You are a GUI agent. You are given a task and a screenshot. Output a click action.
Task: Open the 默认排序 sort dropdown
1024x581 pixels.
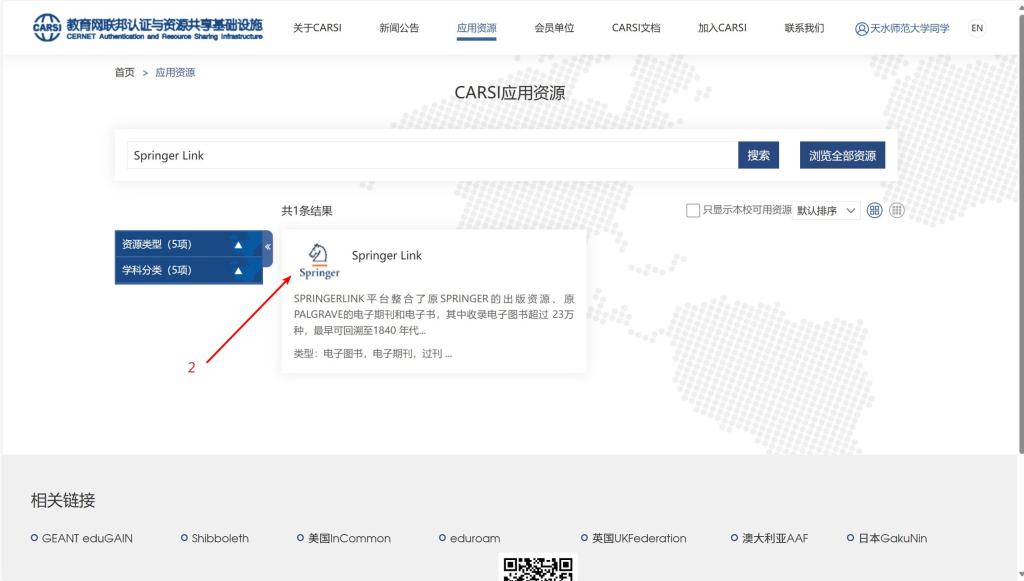(x=827, y=211)
